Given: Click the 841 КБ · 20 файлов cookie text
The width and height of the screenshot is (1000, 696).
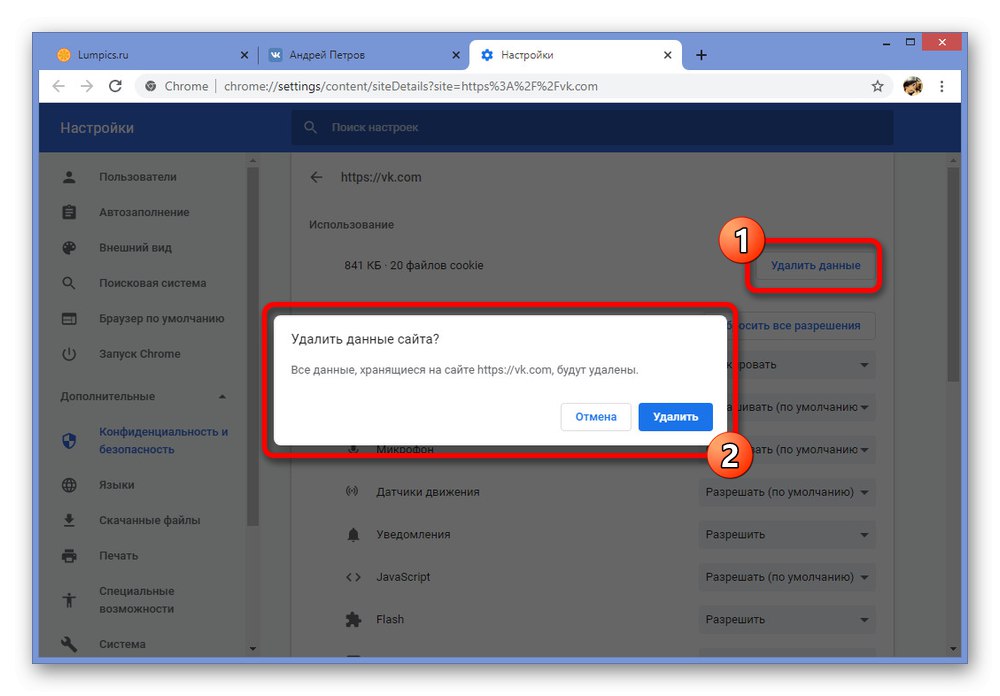Looking at the screenshot, I should pos(414,265).
